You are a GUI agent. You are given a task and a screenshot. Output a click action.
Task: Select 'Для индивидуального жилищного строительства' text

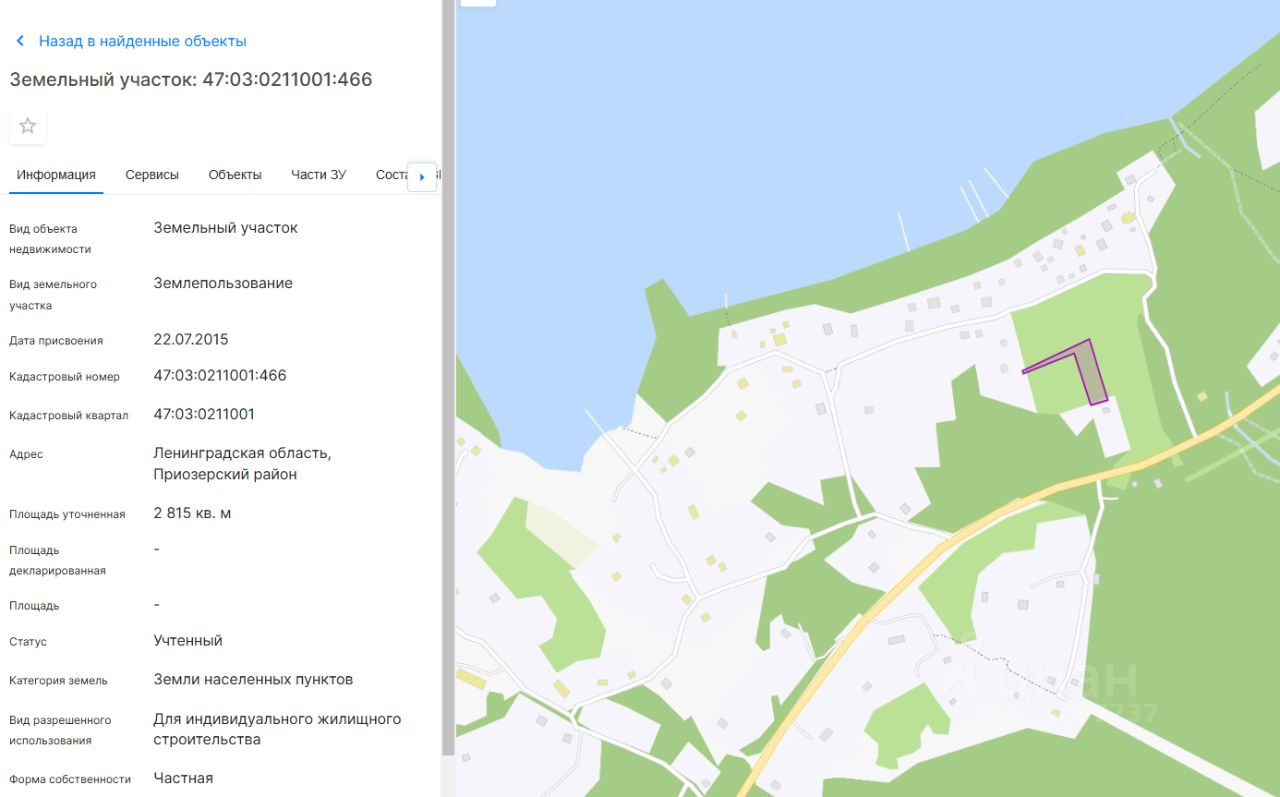[277, 730]
